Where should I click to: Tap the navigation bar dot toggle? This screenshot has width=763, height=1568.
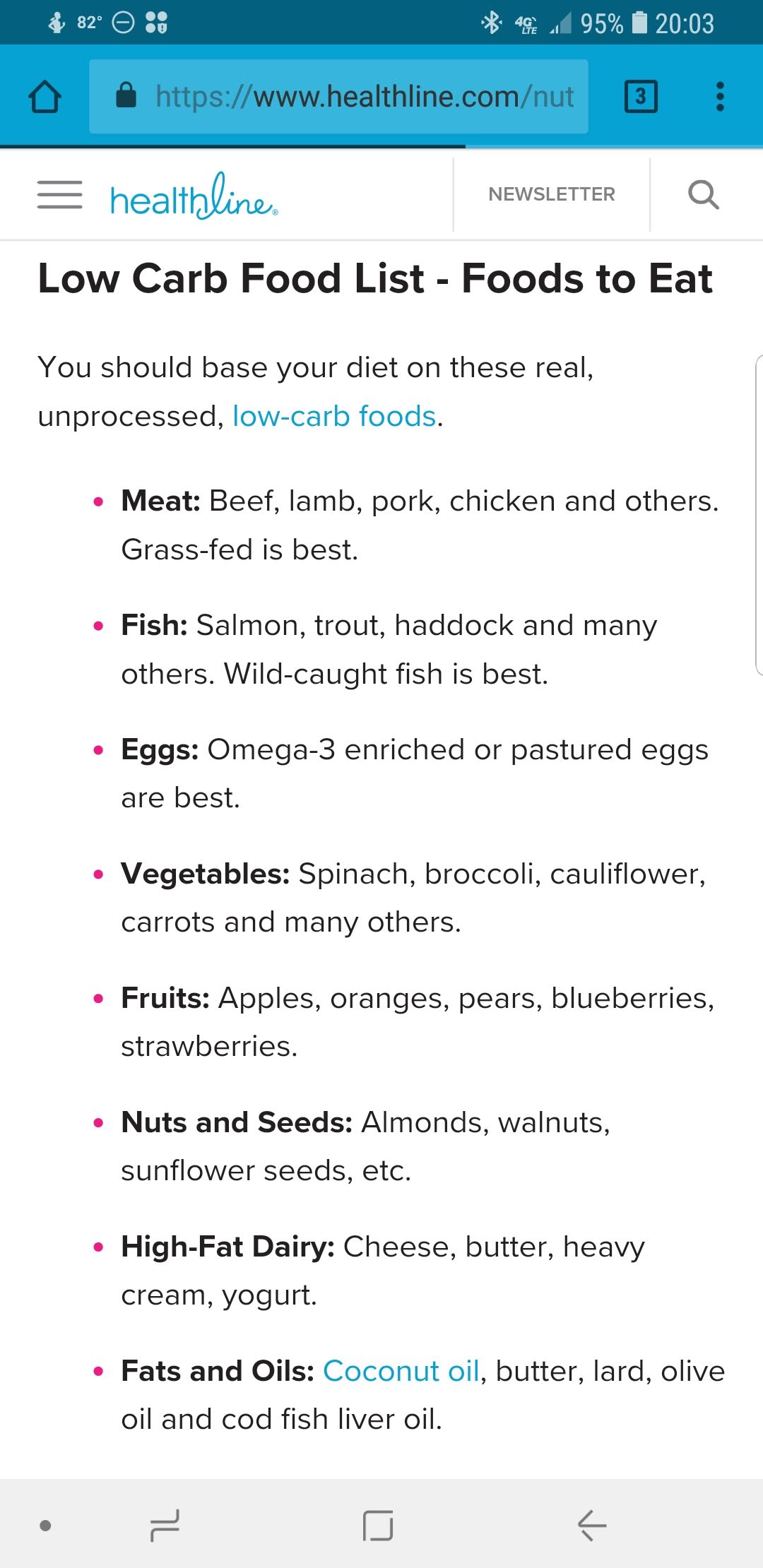point(46,1526)
